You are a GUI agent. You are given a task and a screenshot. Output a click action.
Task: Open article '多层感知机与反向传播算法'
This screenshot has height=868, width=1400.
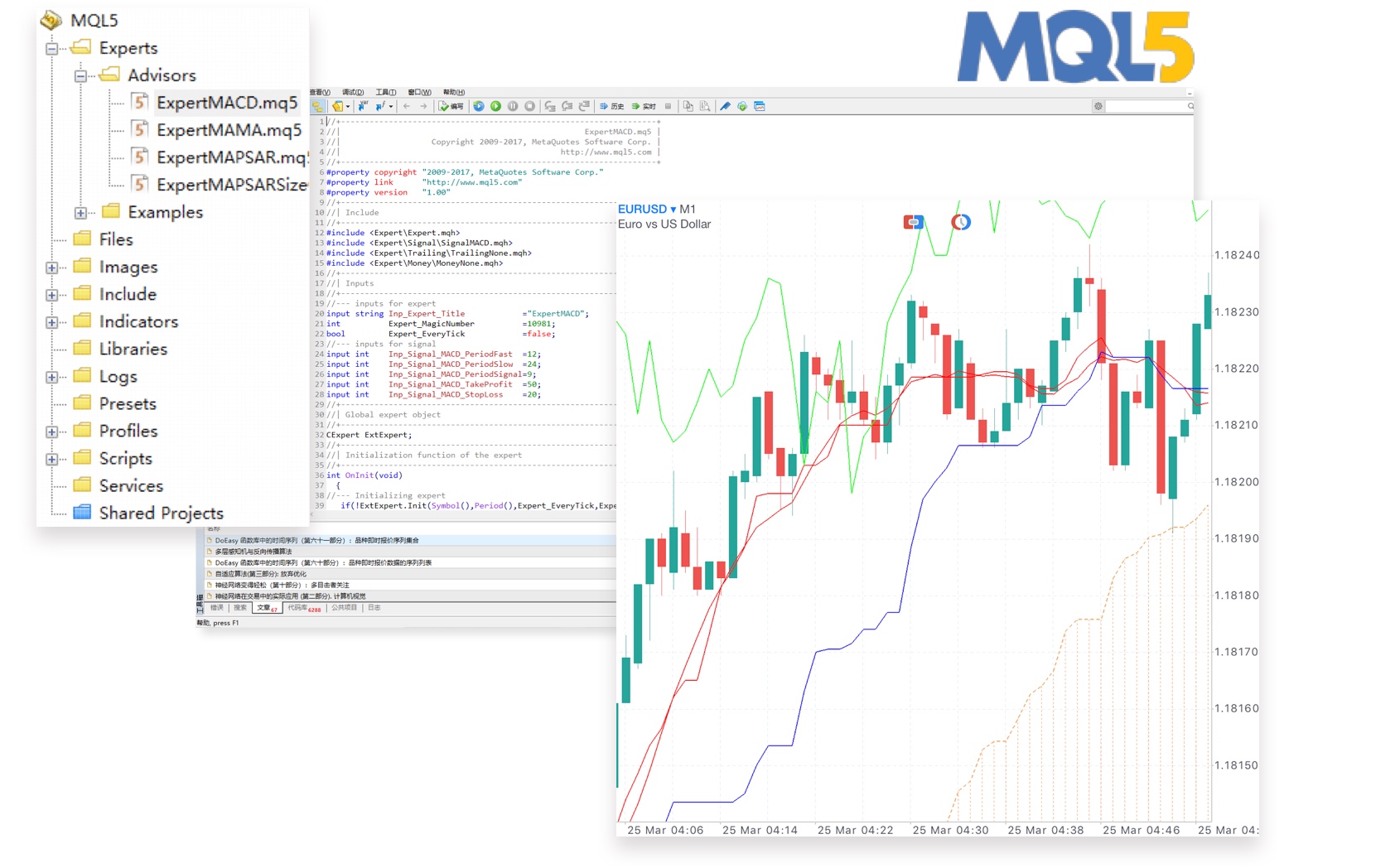(x=253, y=552)
